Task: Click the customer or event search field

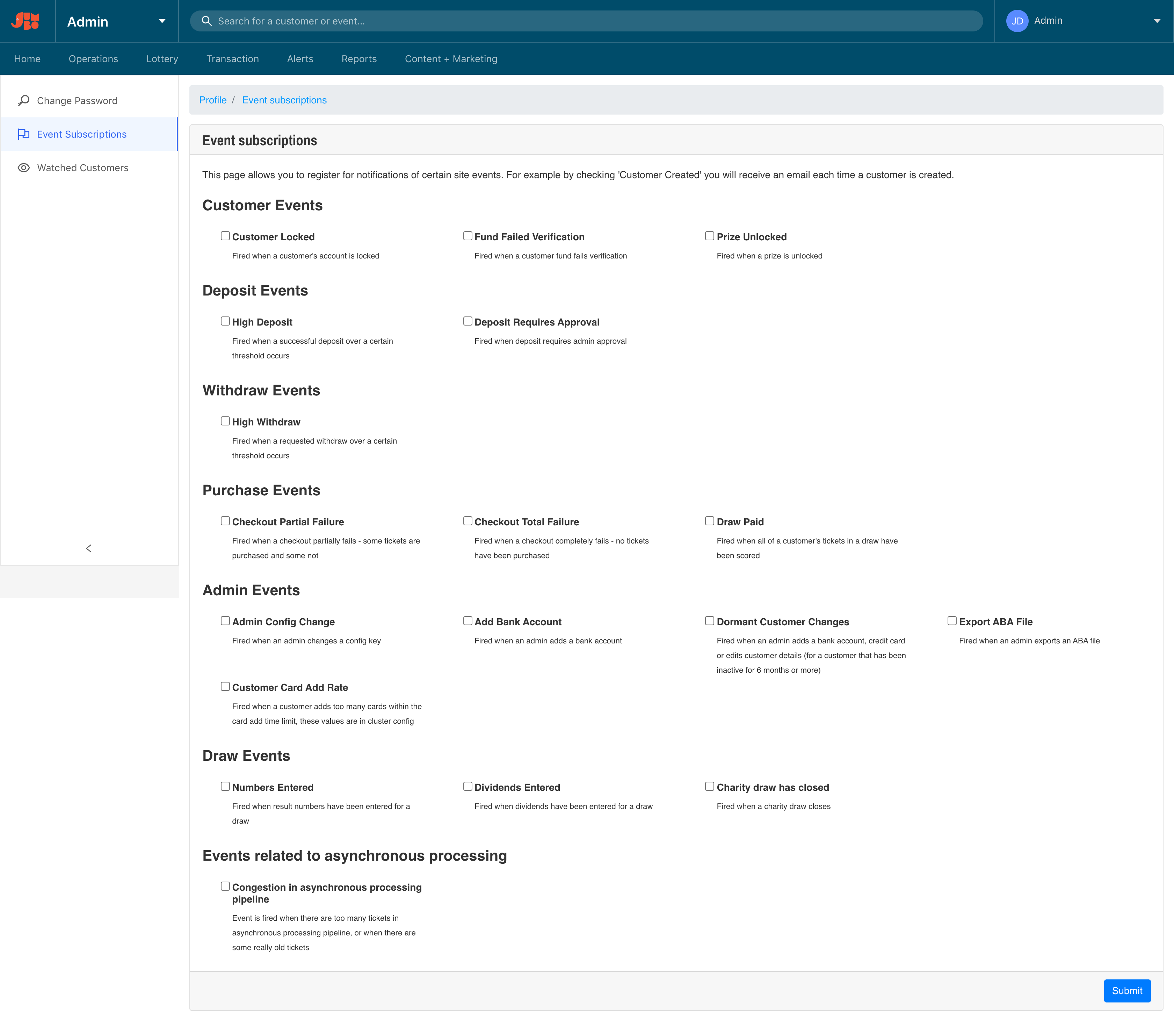Action: pos(586,21)
